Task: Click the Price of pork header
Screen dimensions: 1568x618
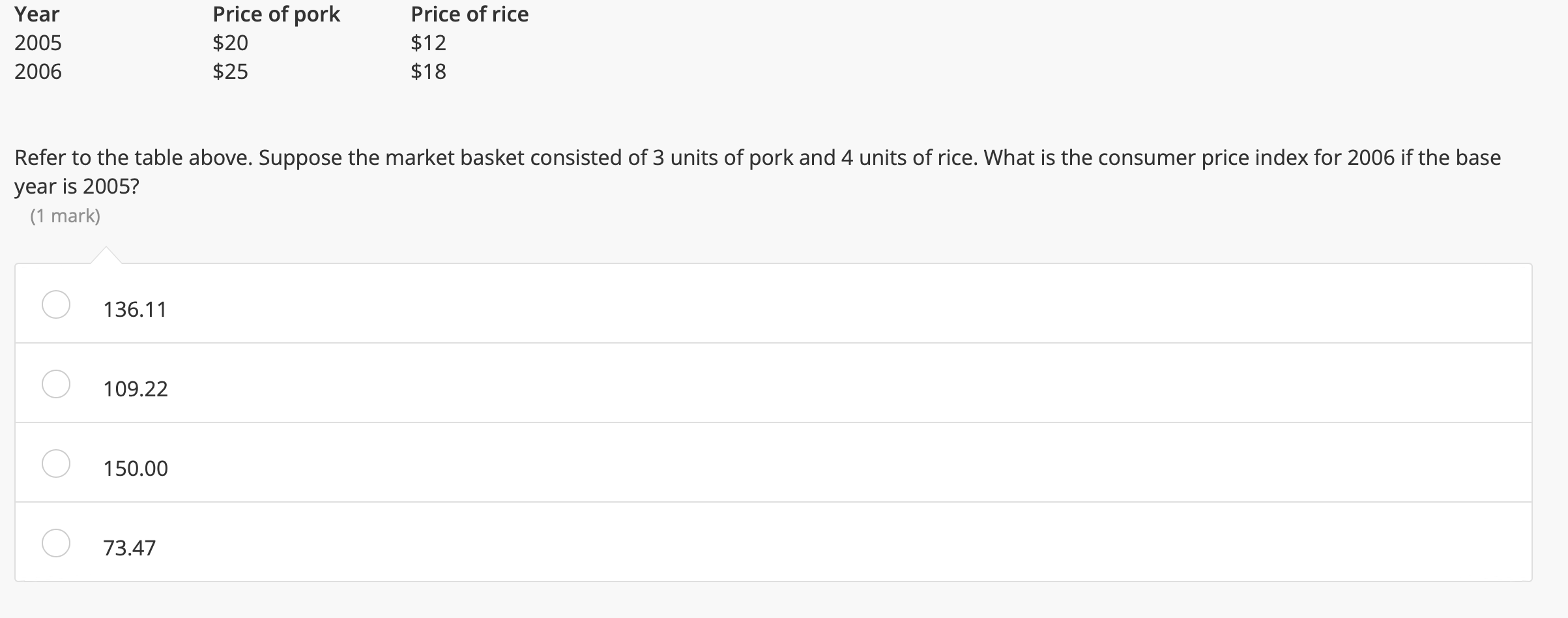Action: pos(276,14)
